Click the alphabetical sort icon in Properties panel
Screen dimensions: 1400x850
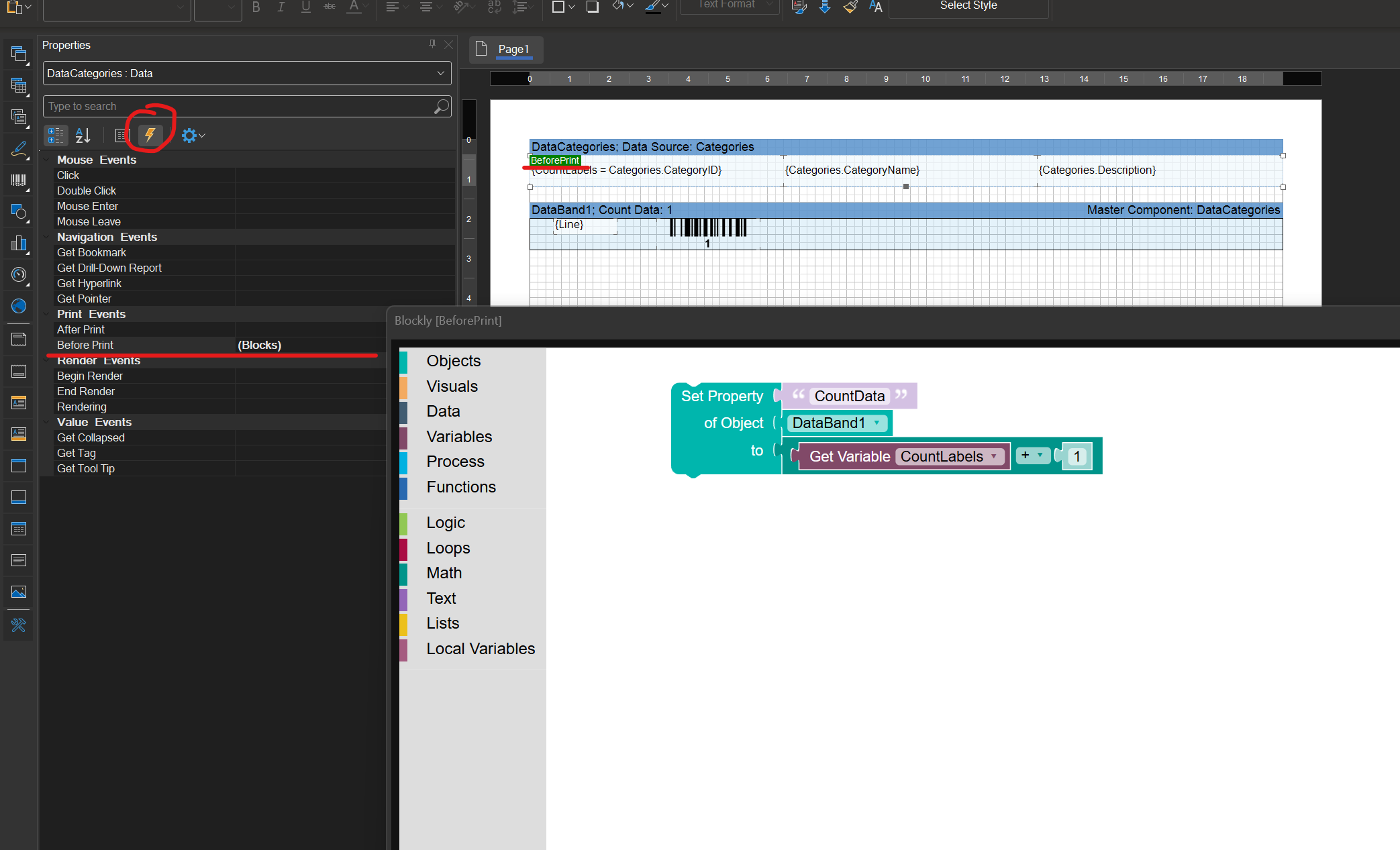pyautogui.click(x=83, y=135)
